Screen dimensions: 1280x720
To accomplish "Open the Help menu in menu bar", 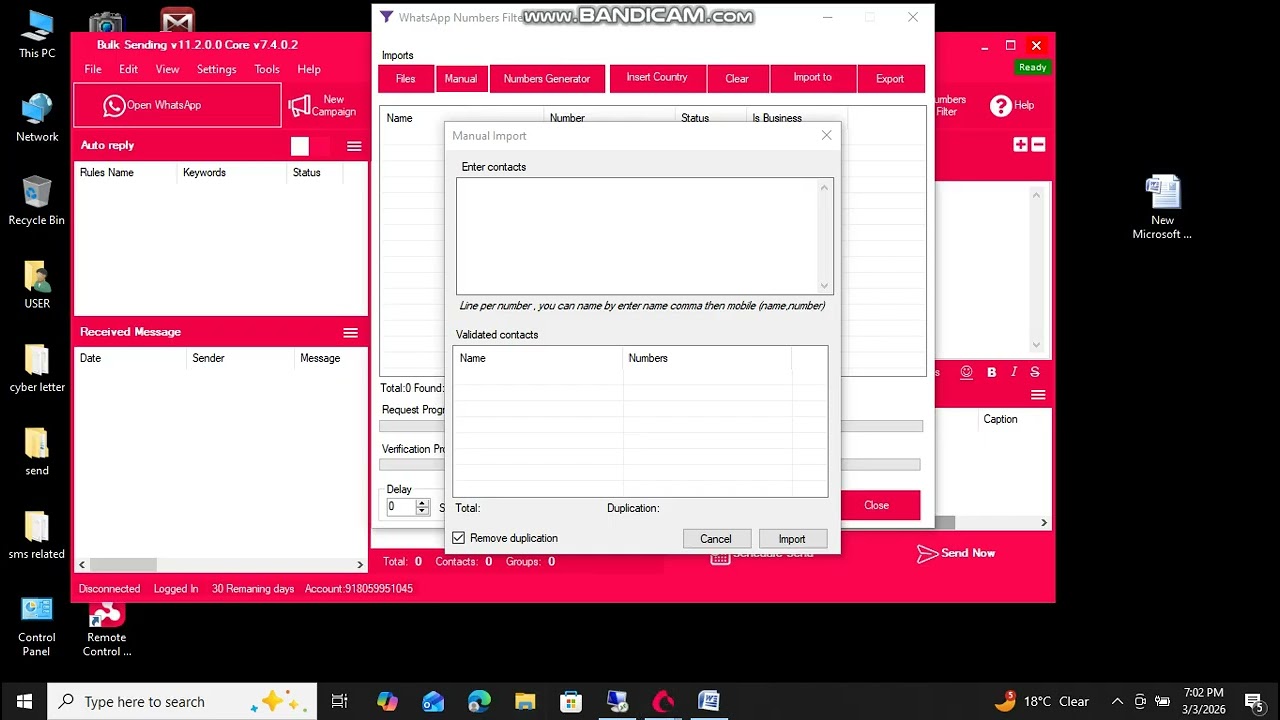I will coord(309,69).
